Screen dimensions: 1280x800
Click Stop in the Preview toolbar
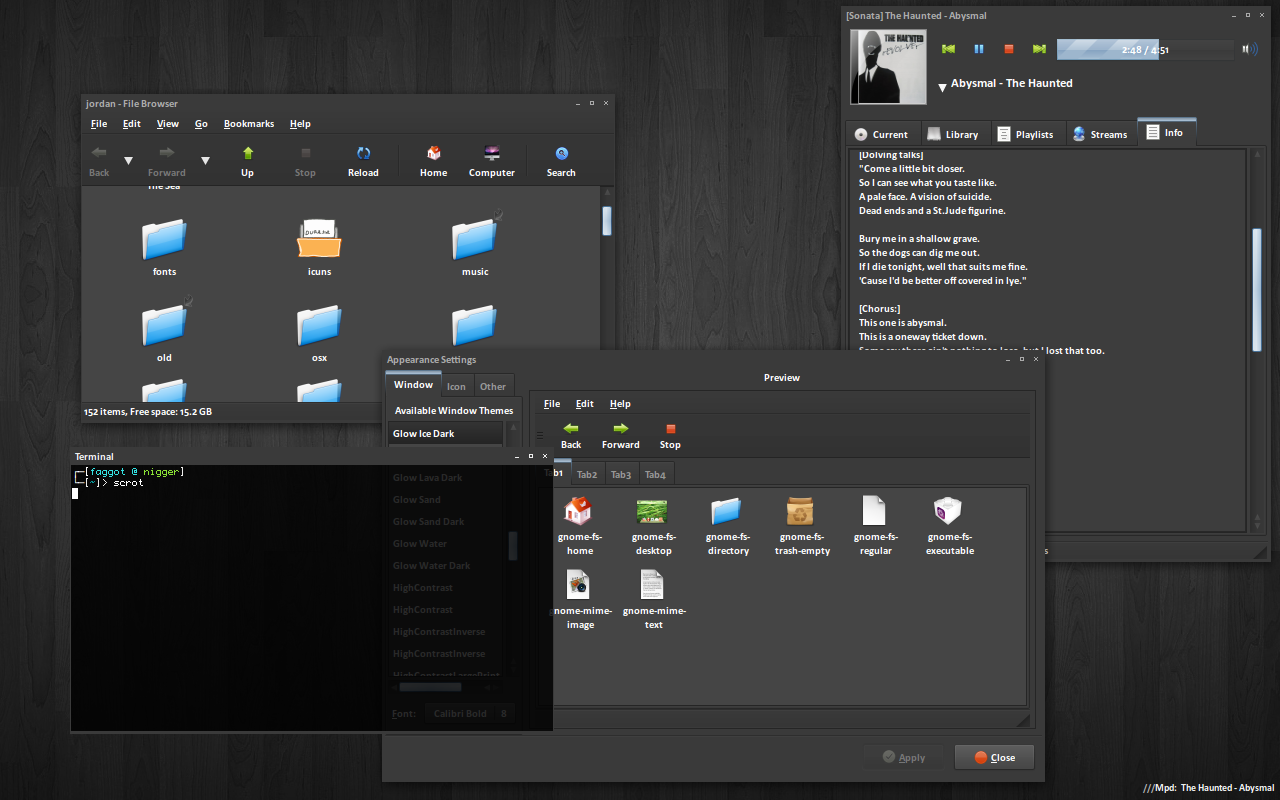point(670,436)
